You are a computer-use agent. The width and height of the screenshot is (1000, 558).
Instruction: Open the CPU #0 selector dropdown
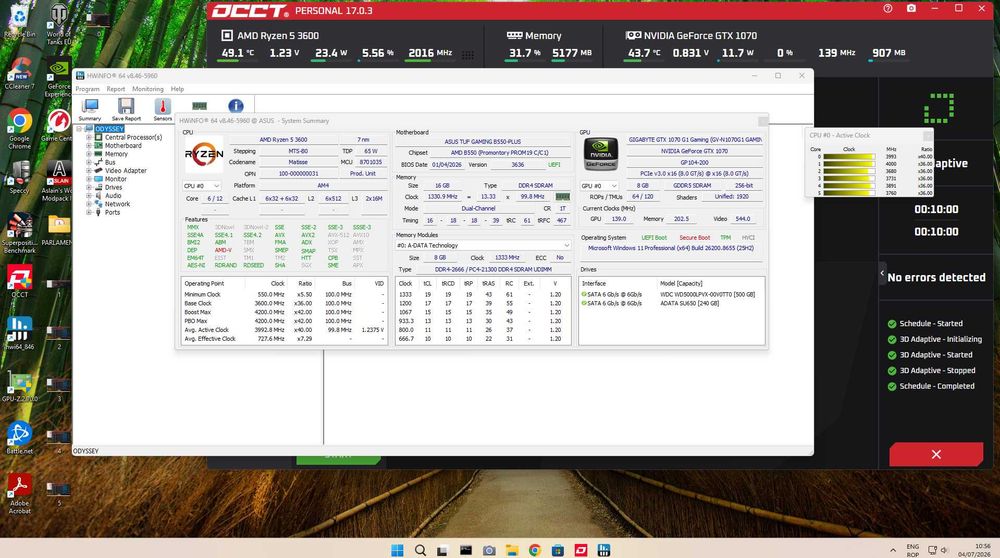(202, 186)
